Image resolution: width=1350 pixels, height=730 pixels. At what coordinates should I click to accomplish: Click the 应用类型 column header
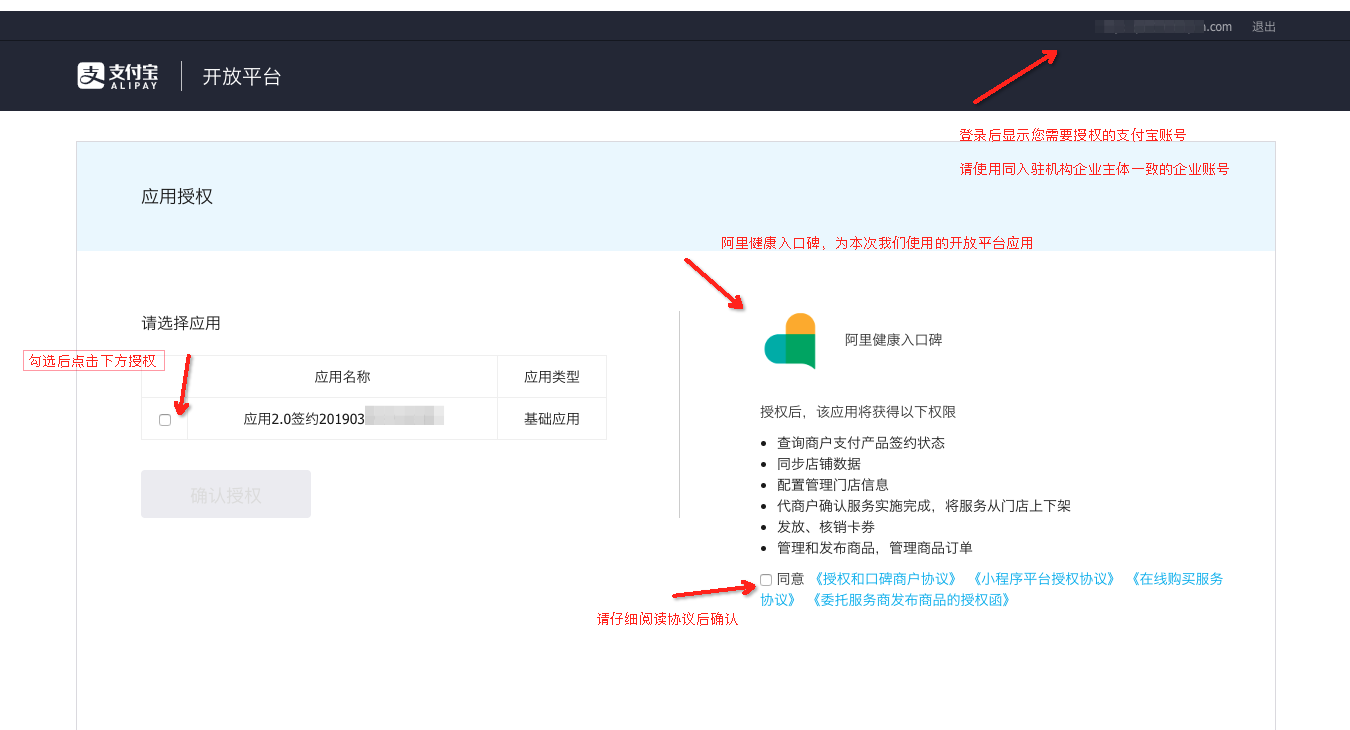point(552,377)
